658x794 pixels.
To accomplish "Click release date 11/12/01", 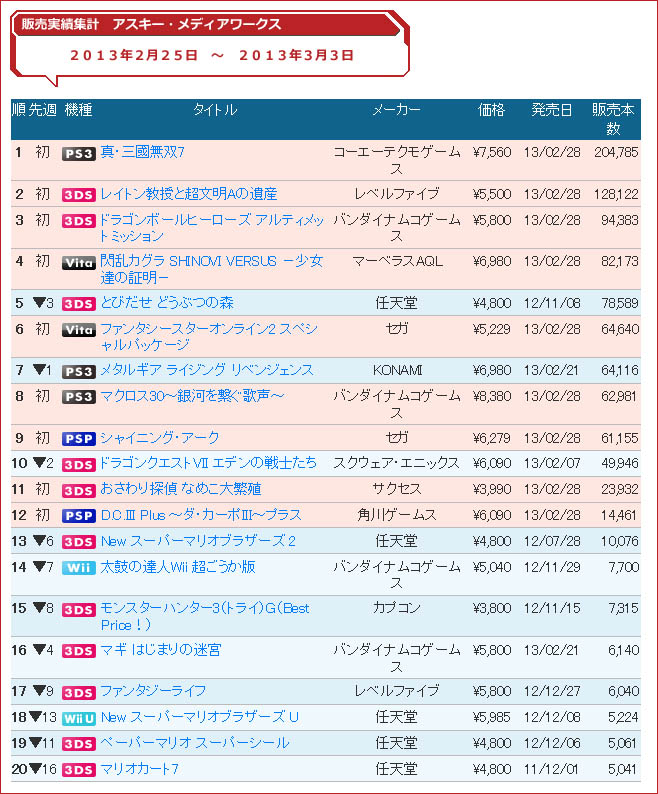I will coord(552,770).
